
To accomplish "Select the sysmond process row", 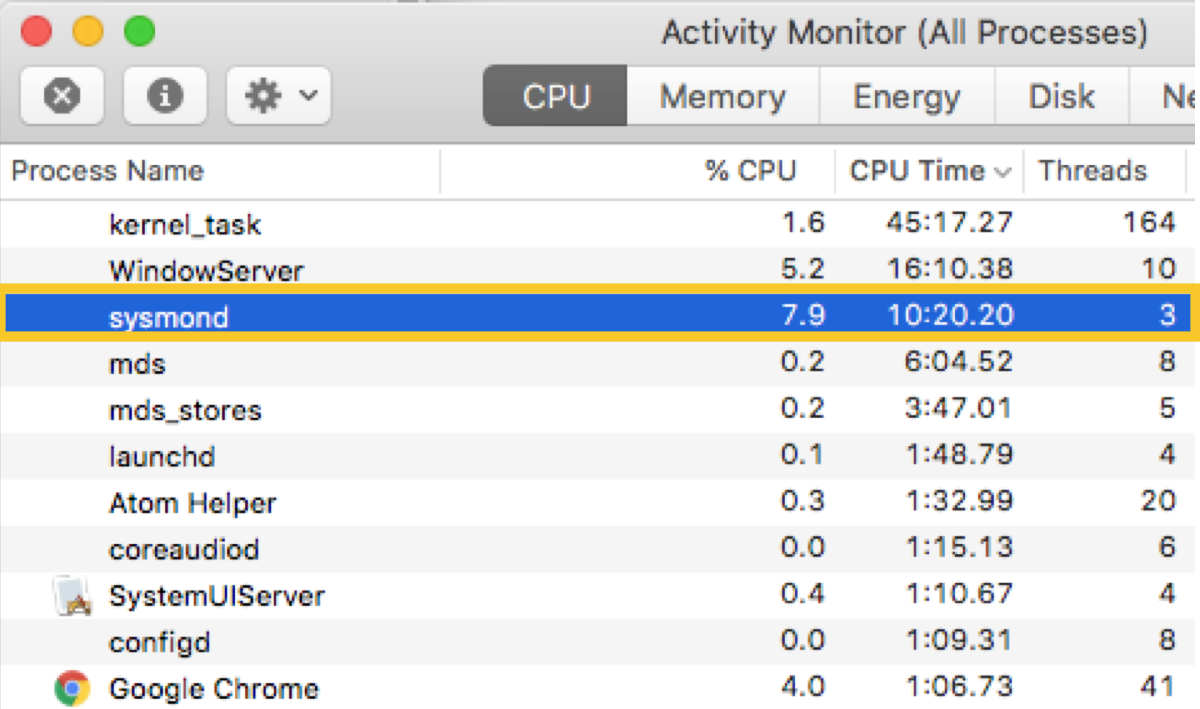I will point(600,316).
